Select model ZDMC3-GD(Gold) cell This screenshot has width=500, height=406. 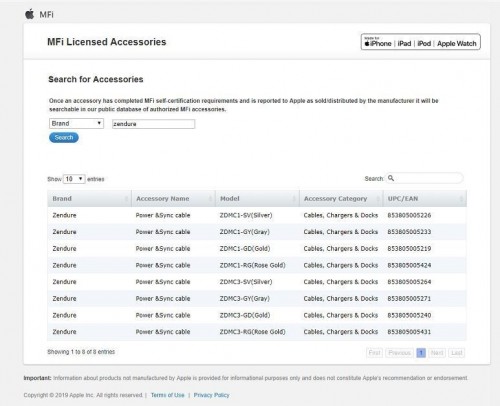(245, 315)
